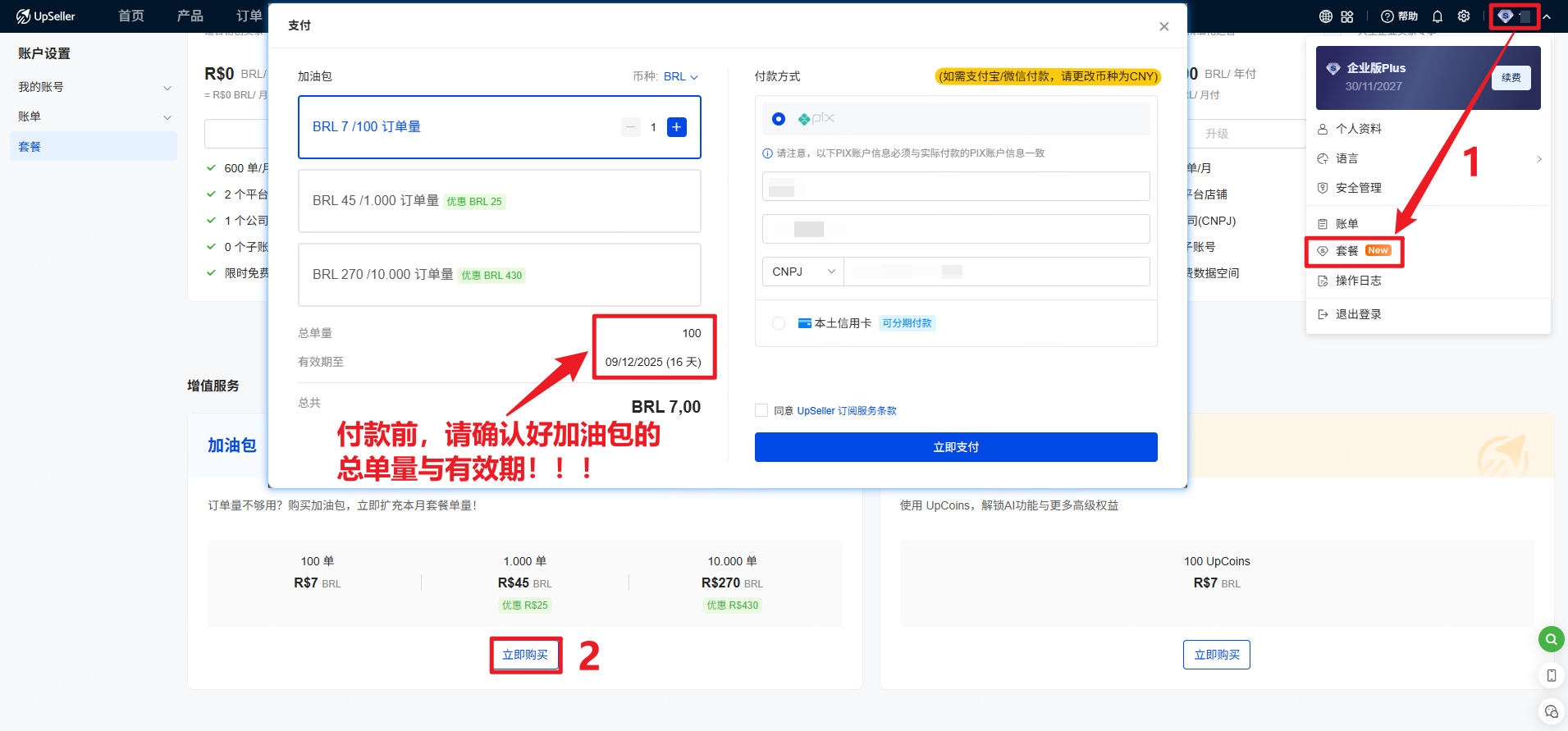
Task: Click the mobile phone floating icon
Action: (x=1551, y=675)
